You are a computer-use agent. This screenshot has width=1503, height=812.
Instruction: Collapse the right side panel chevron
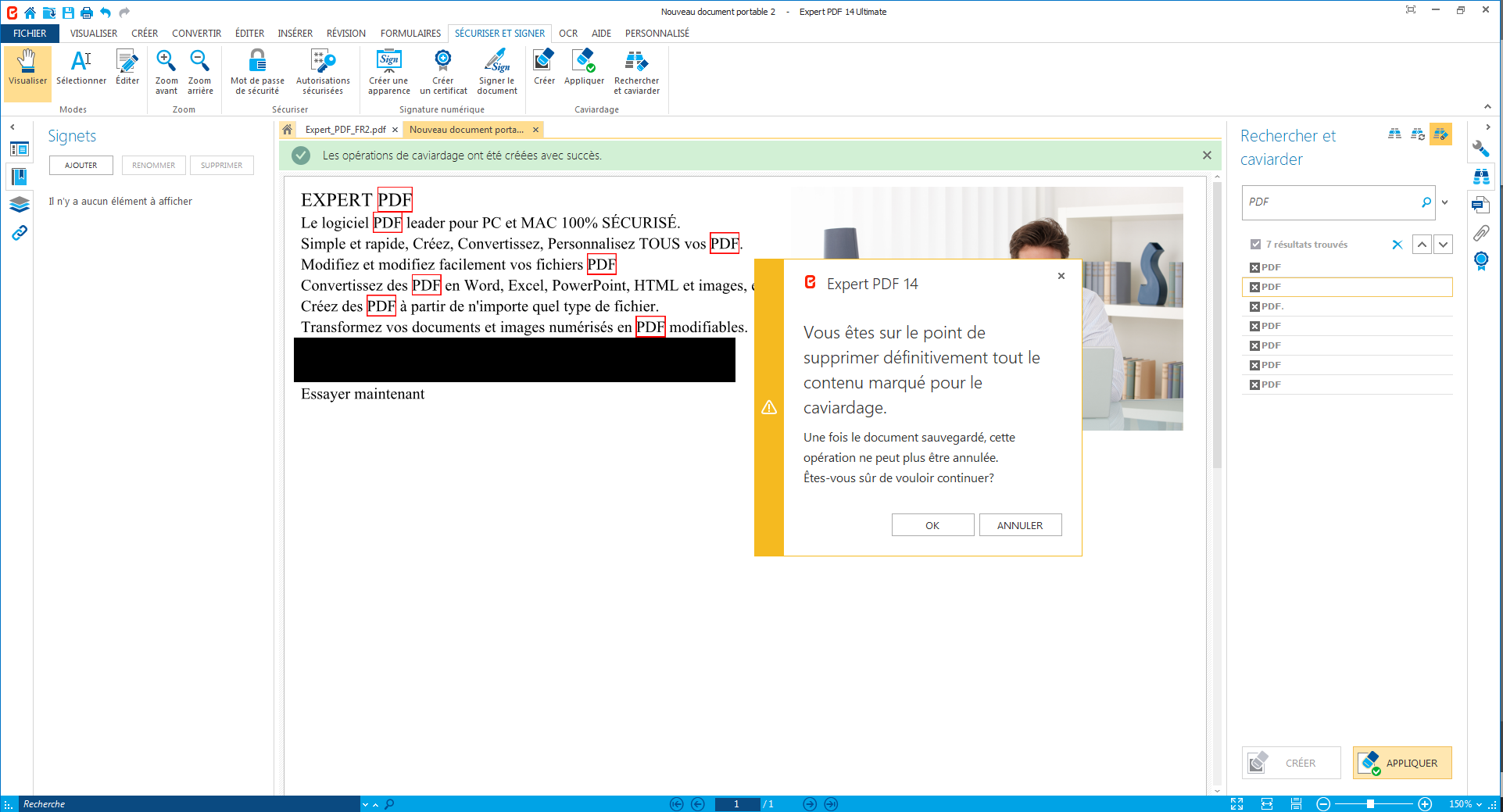(x=1487, y=127)
